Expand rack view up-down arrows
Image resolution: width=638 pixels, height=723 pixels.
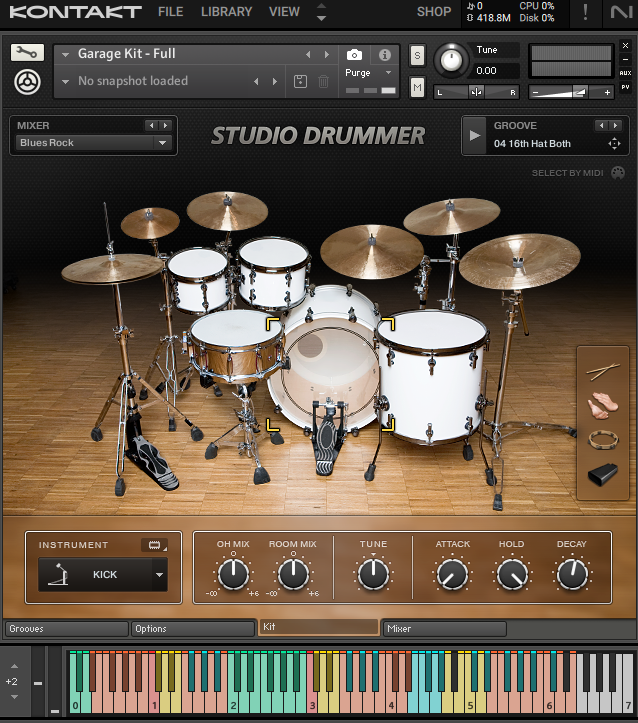point(321,12)
